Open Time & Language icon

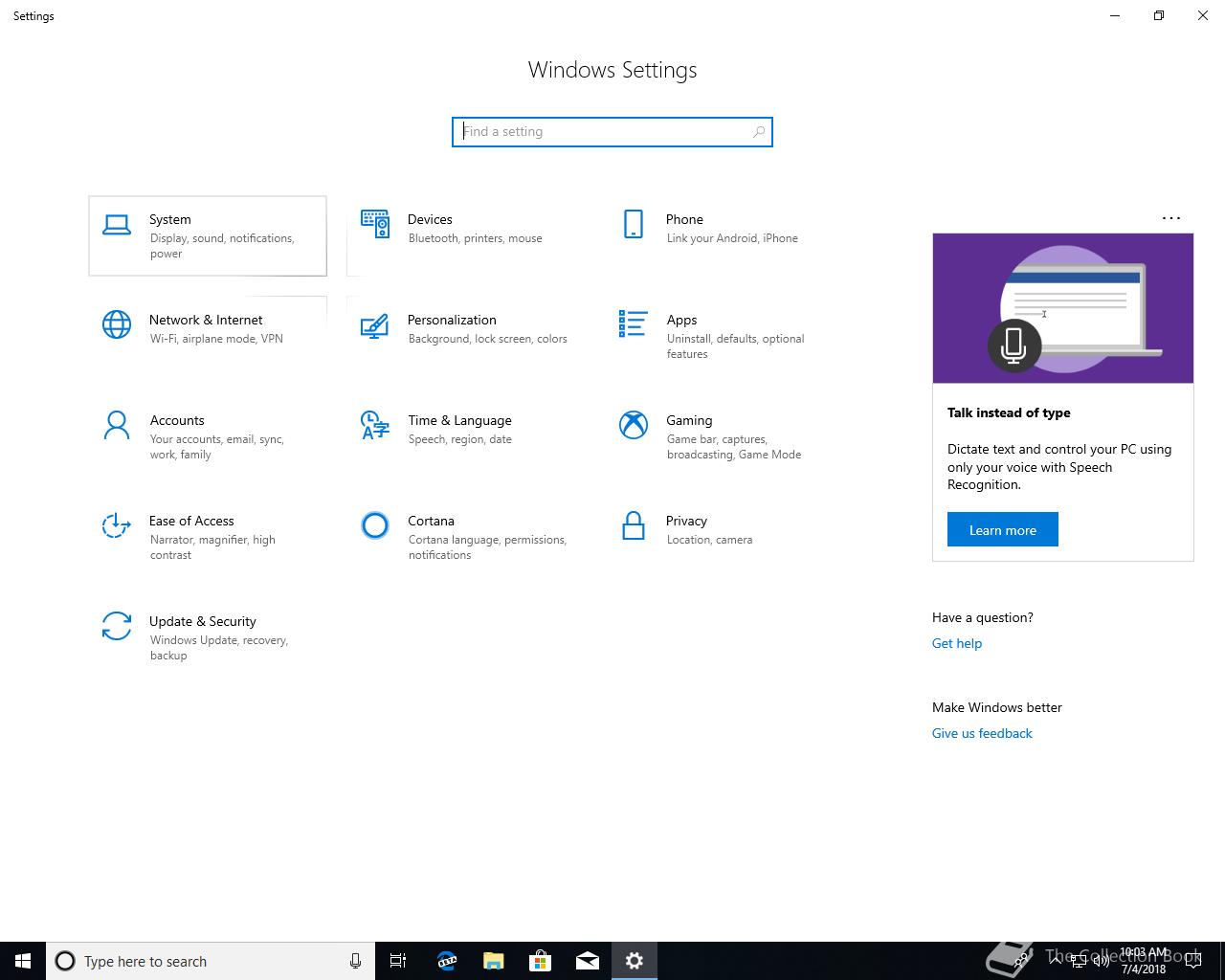[x=374, y=425]
